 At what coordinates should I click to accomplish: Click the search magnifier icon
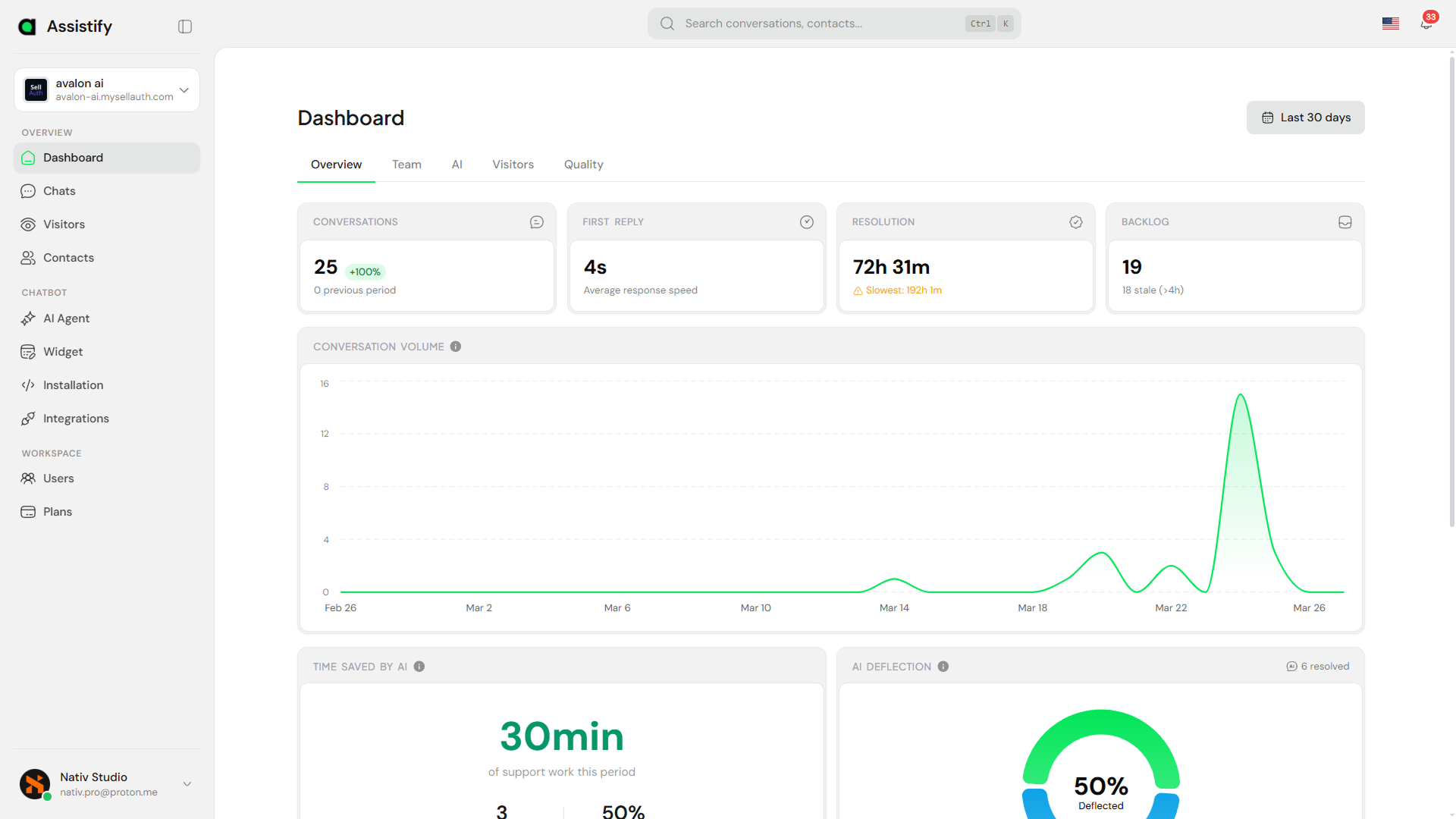[667, 23]
